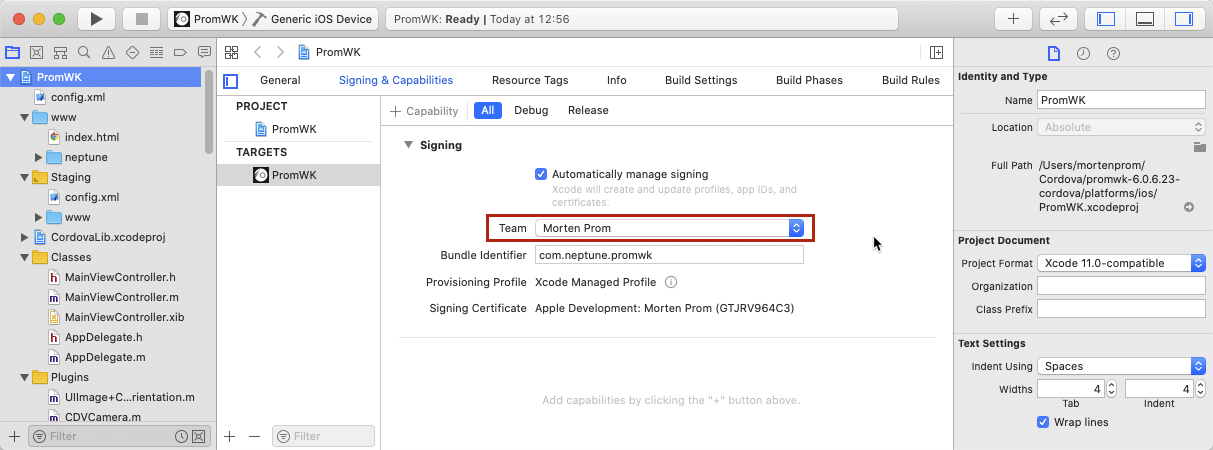Go back in editor history
The height and width of the screenshot is (450, 1213).
point(258,52)
